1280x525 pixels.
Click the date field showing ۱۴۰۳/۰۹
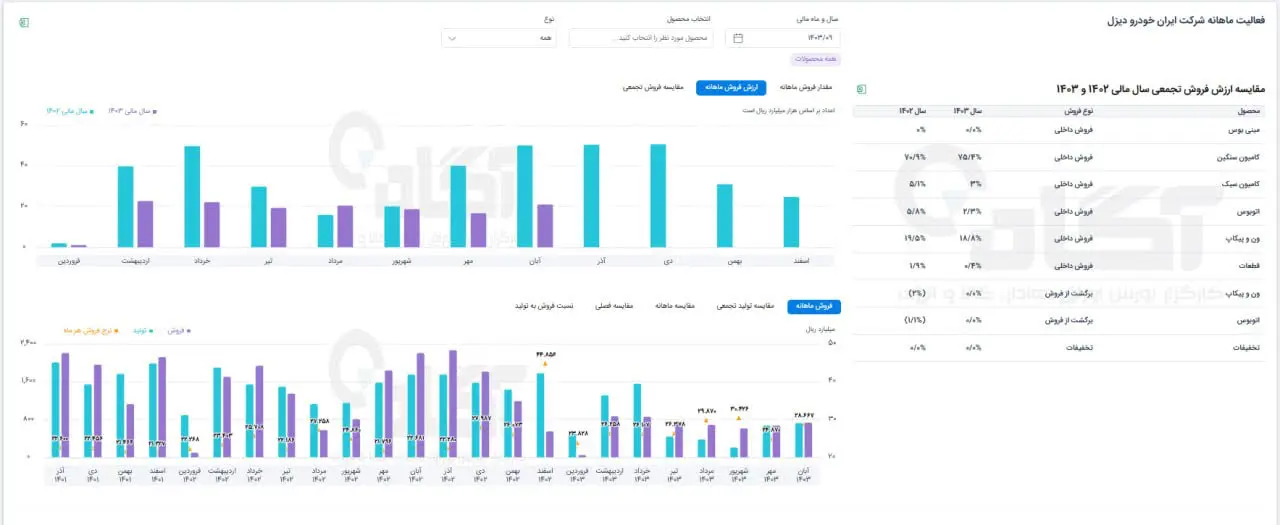783,38
